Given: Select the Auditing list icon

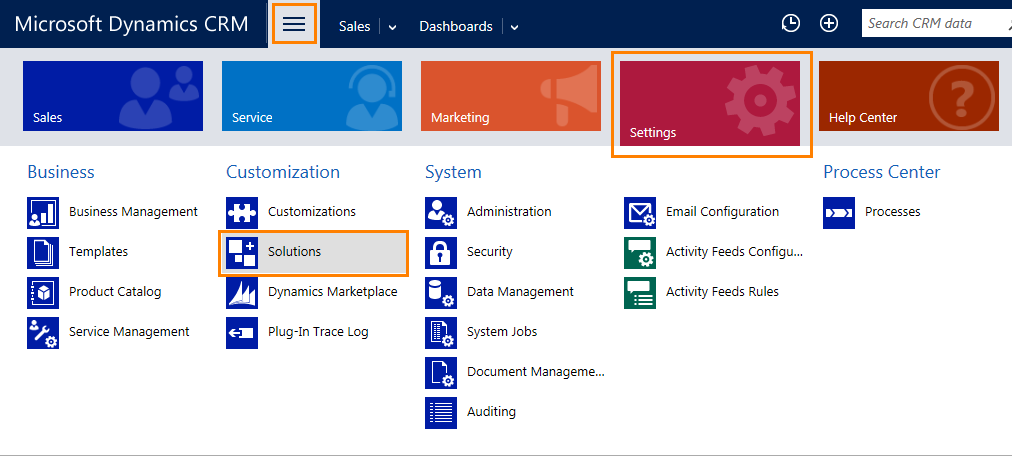Looking at the screenshot, I should click(441, 412).
